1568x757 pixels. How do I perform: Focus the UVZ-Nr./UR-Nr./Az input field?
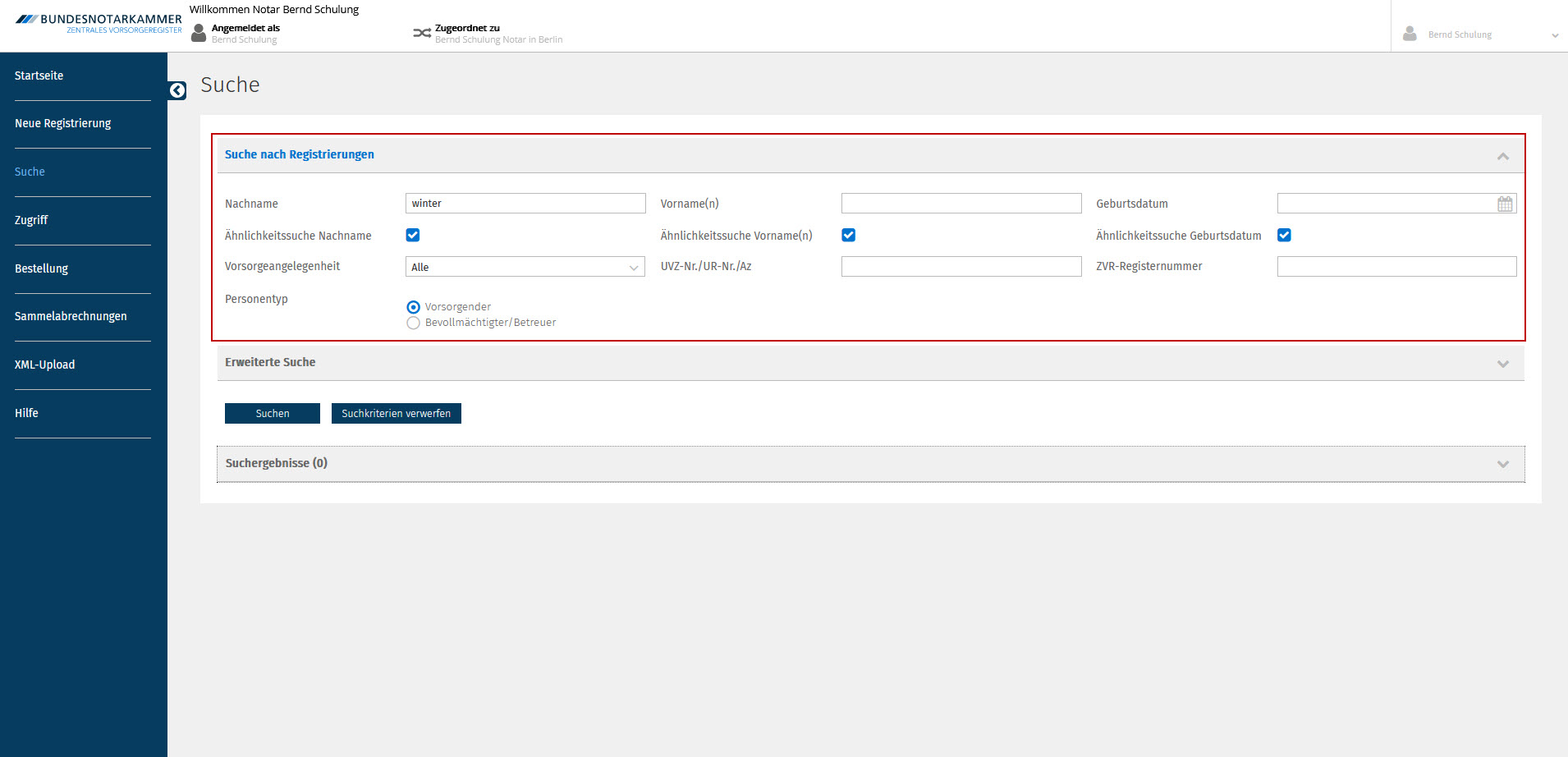[x=961, y=266]
